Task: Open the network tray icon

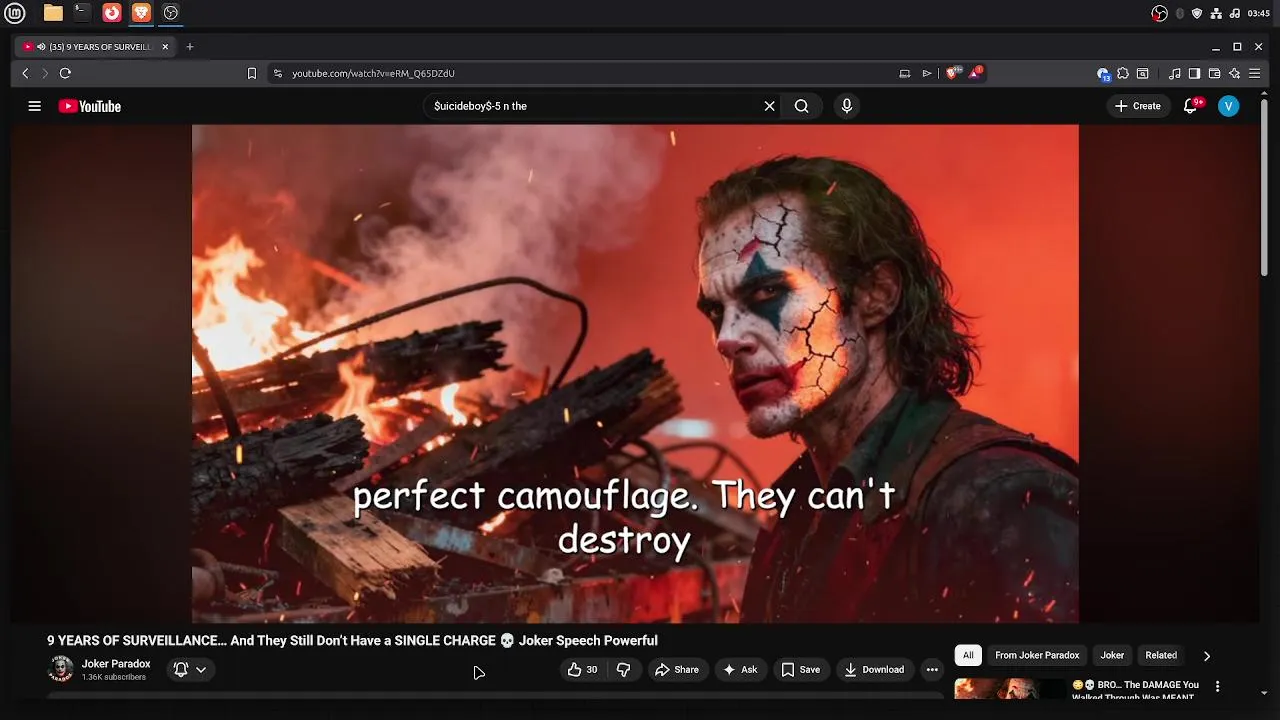Action: pyautogui.click(x=1216, y=13)
